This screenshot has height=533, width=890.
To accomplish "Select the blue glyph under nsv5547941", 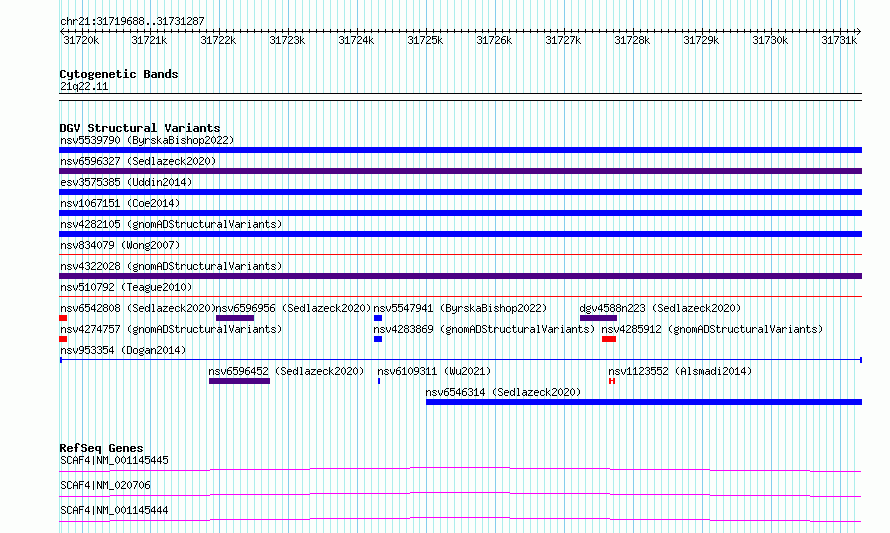I will pos(378,318).
